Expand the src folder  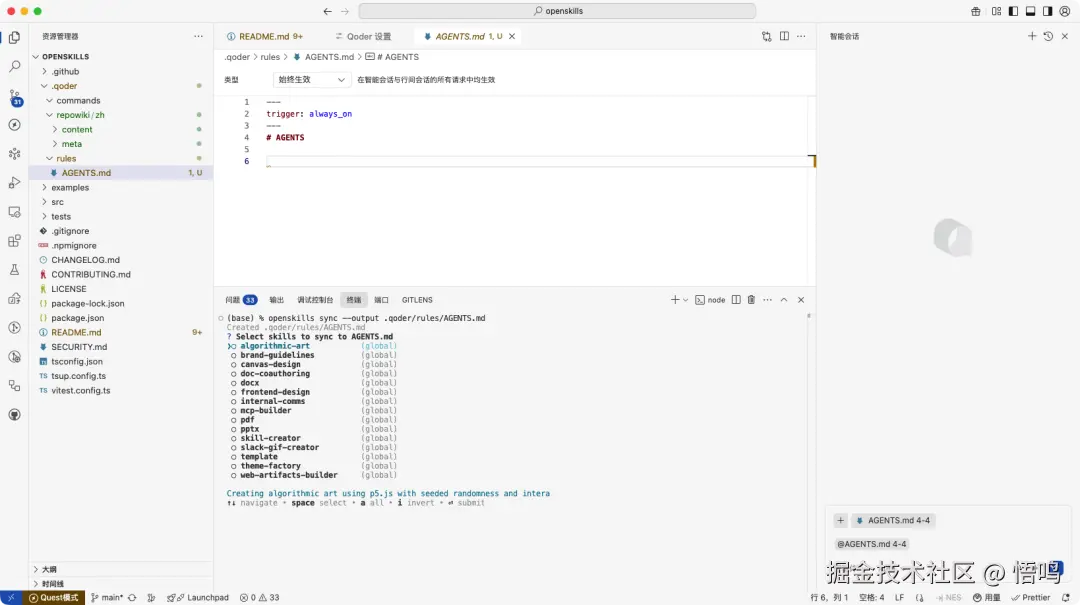57,202
